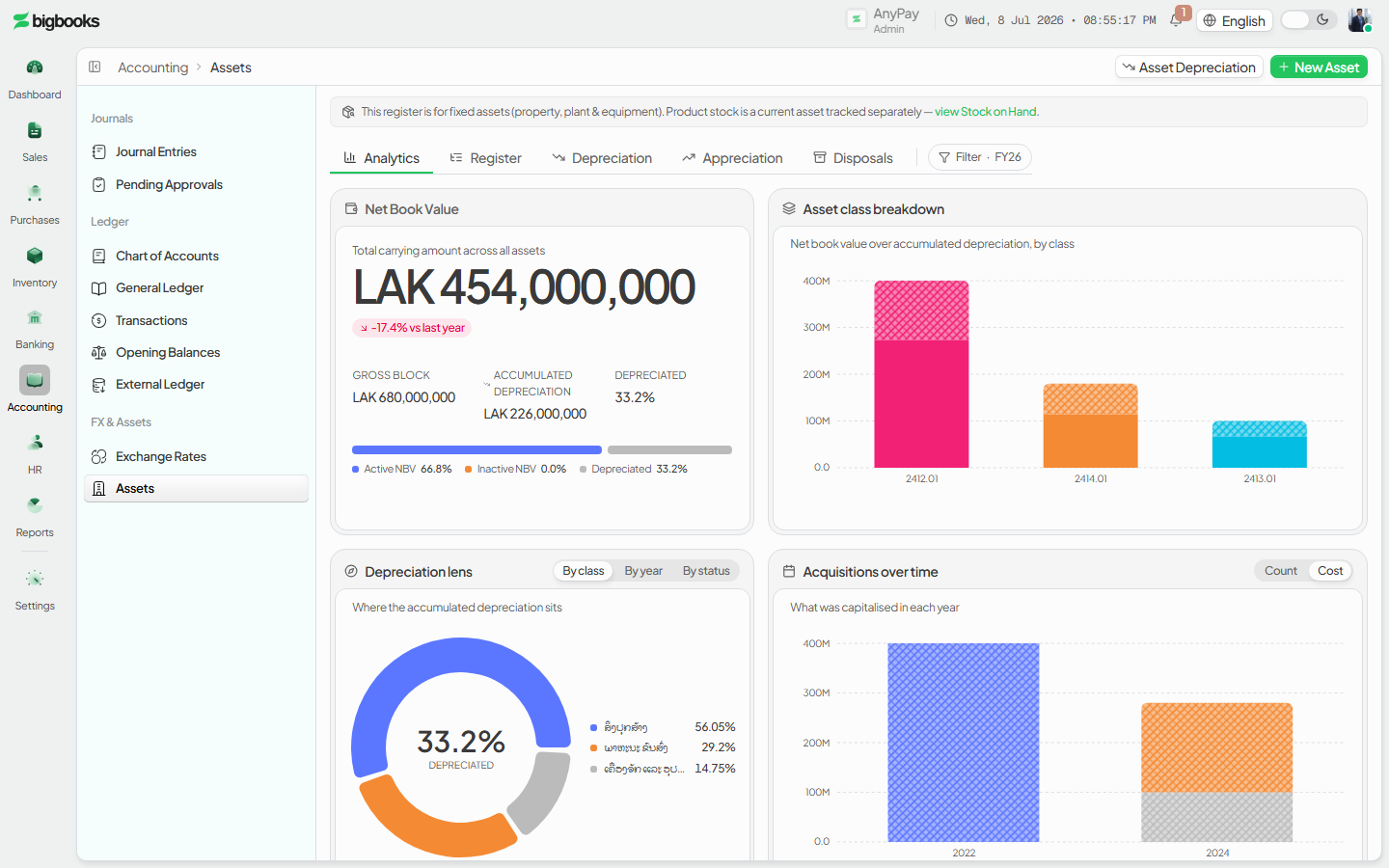Click the cyan 2413.01 bar
The height and width of the screenshot is (868, 1389).
point(1260,444)
